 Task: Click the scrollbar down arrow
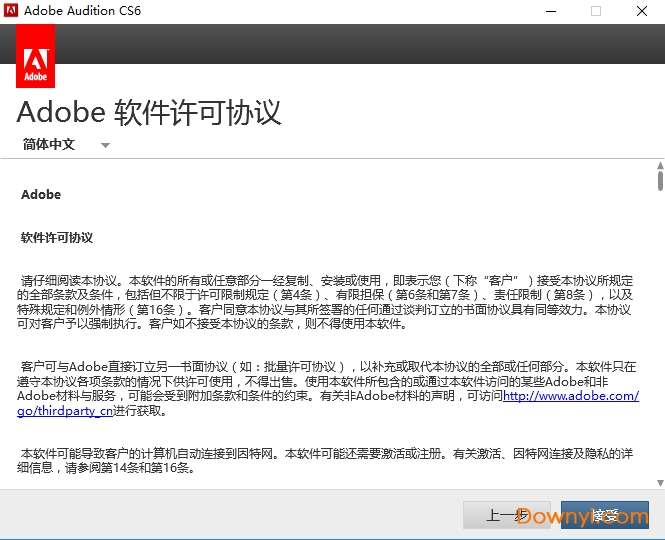coord(660,483)
